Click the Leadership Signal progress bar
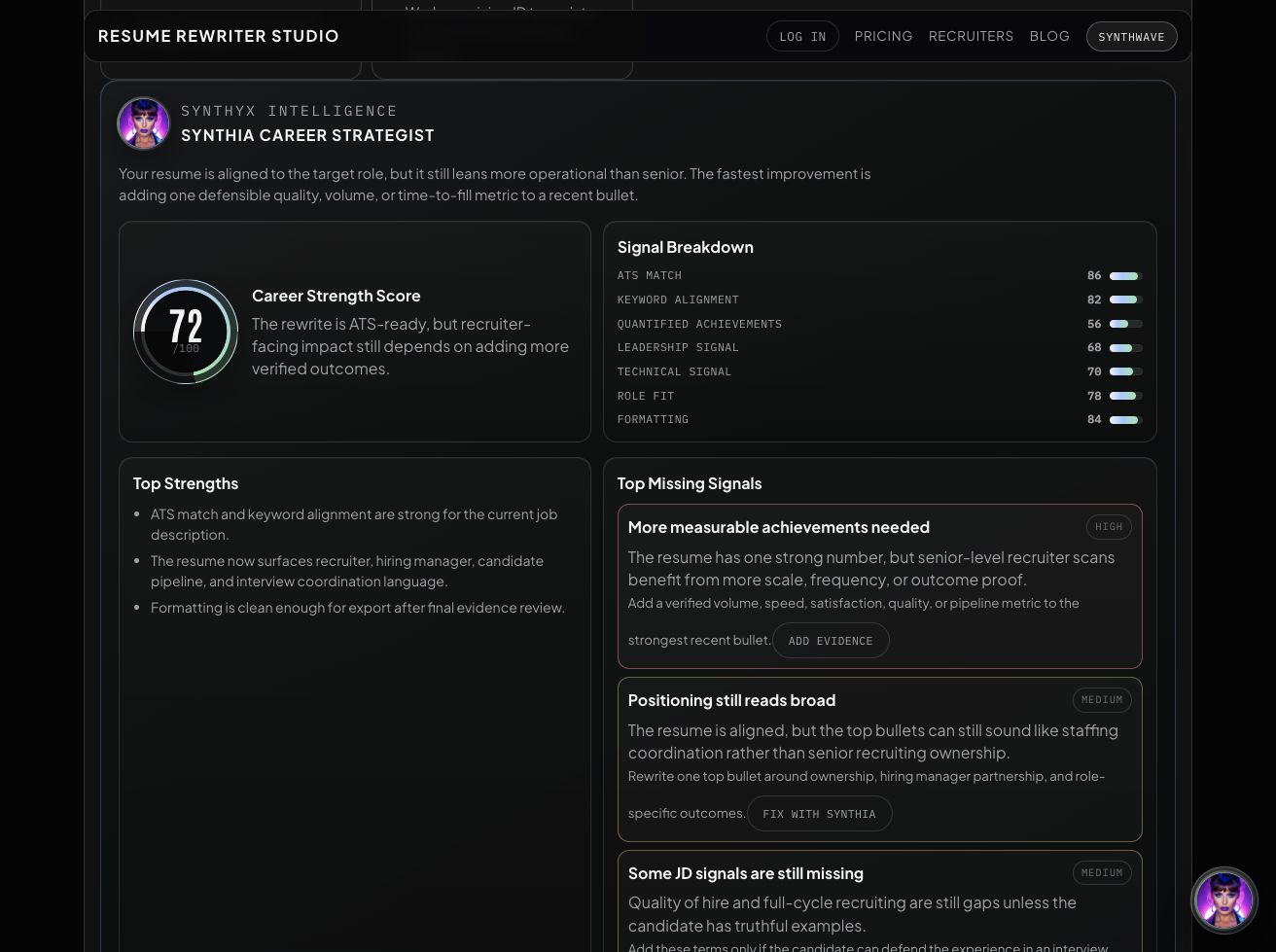 1125,348
